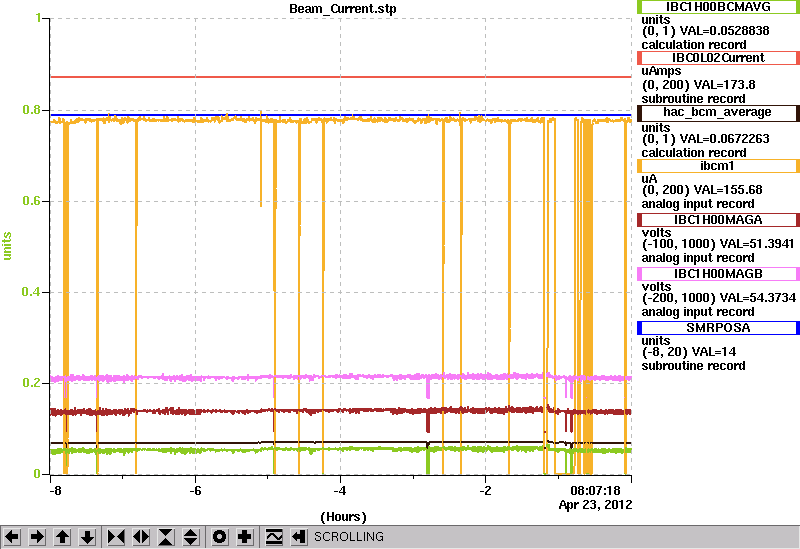
Task: Click the value text VAL=0.0528838
Action: pyautogui.click(x=725, y=31)
